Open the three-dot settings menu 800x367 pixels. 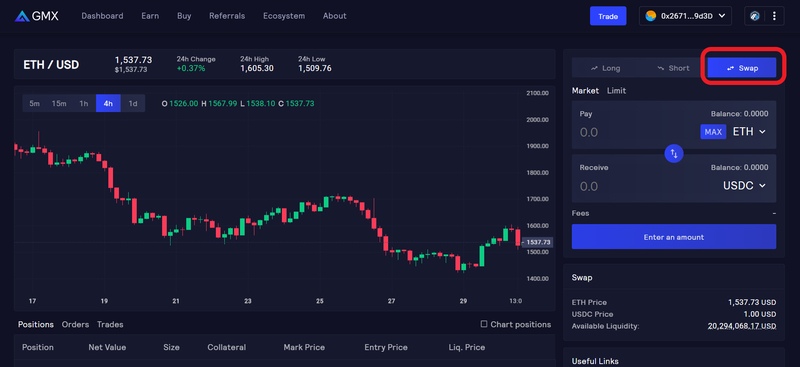[774, 16]
